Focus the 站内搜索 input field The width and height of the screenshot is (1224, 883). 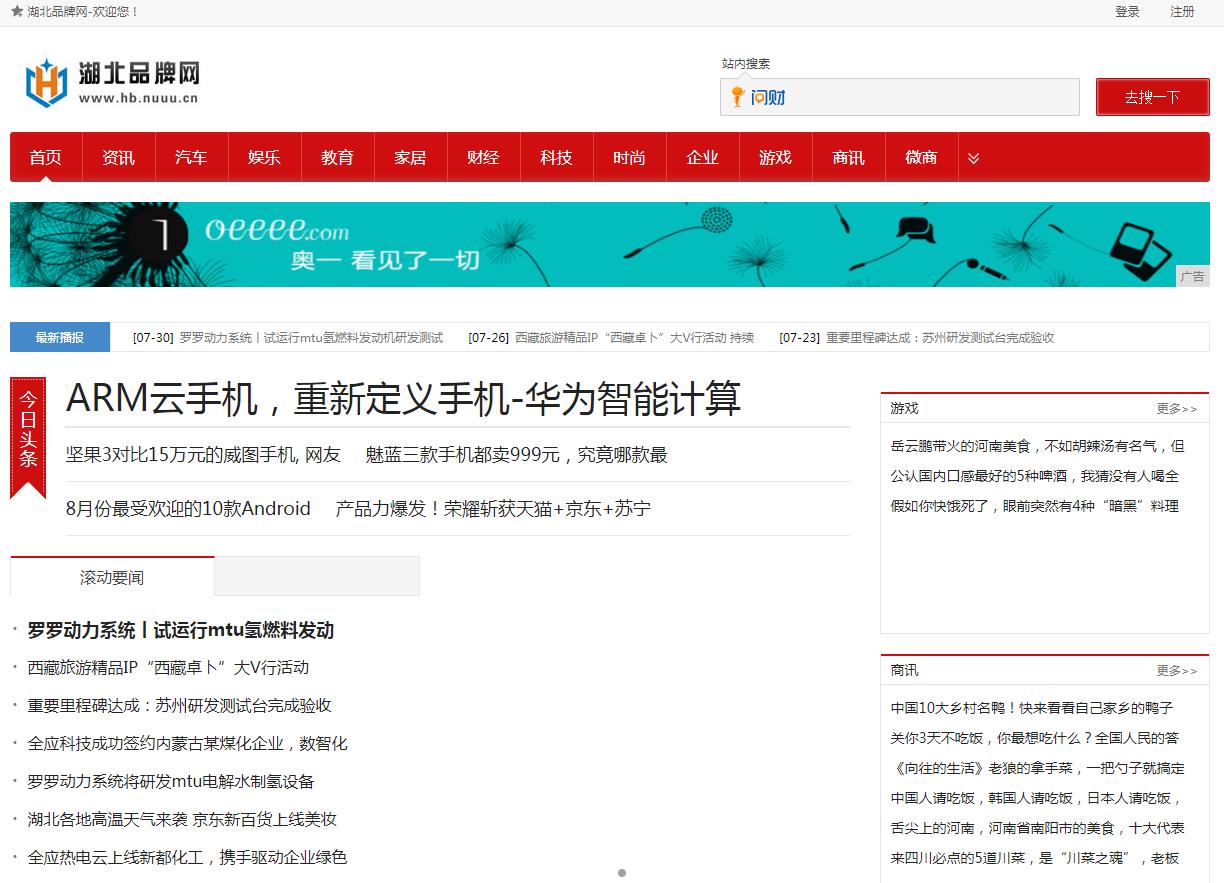900,97
